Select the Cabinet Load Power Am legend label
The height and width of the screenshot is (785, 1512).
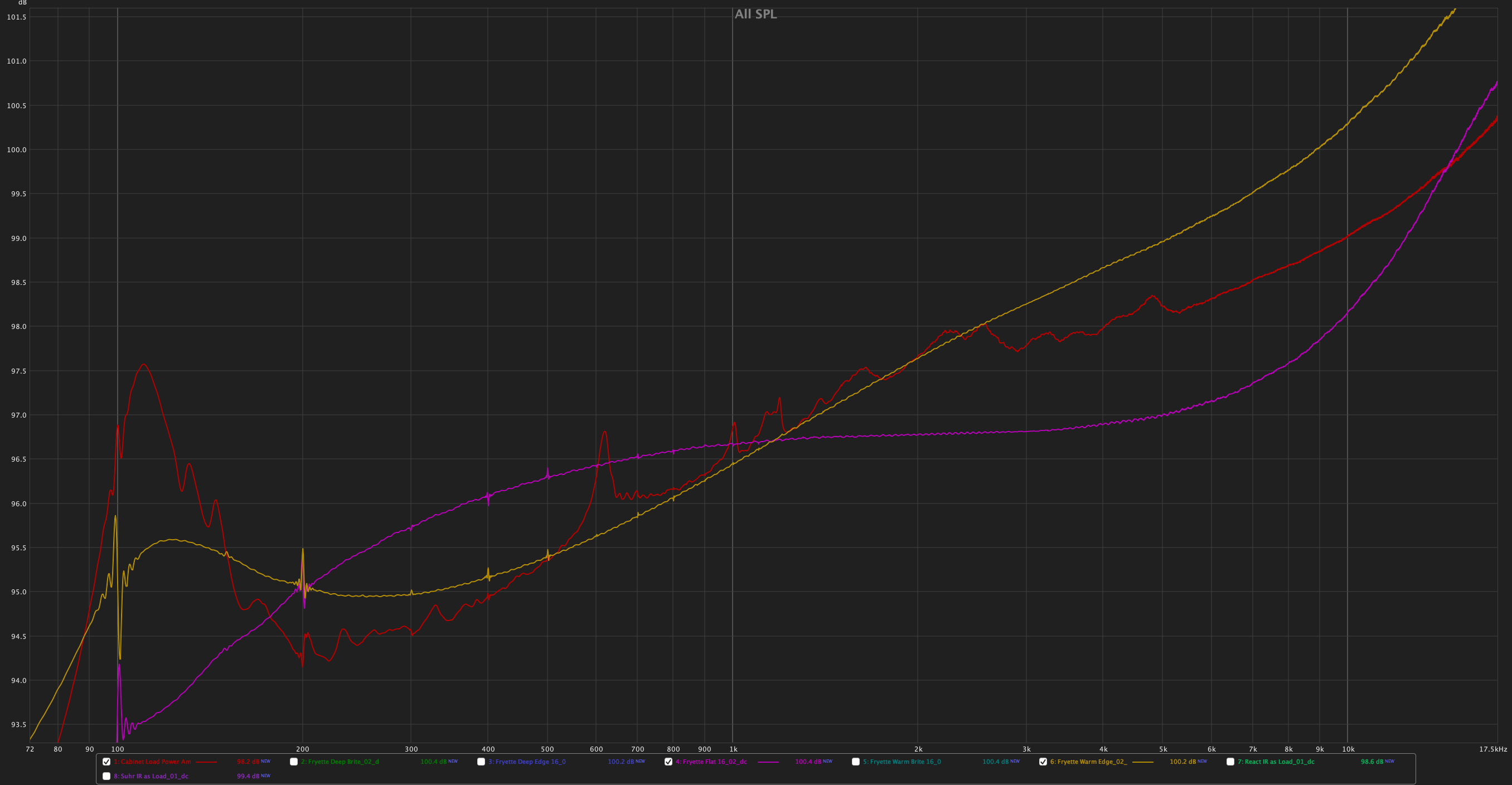pos(152,762)
